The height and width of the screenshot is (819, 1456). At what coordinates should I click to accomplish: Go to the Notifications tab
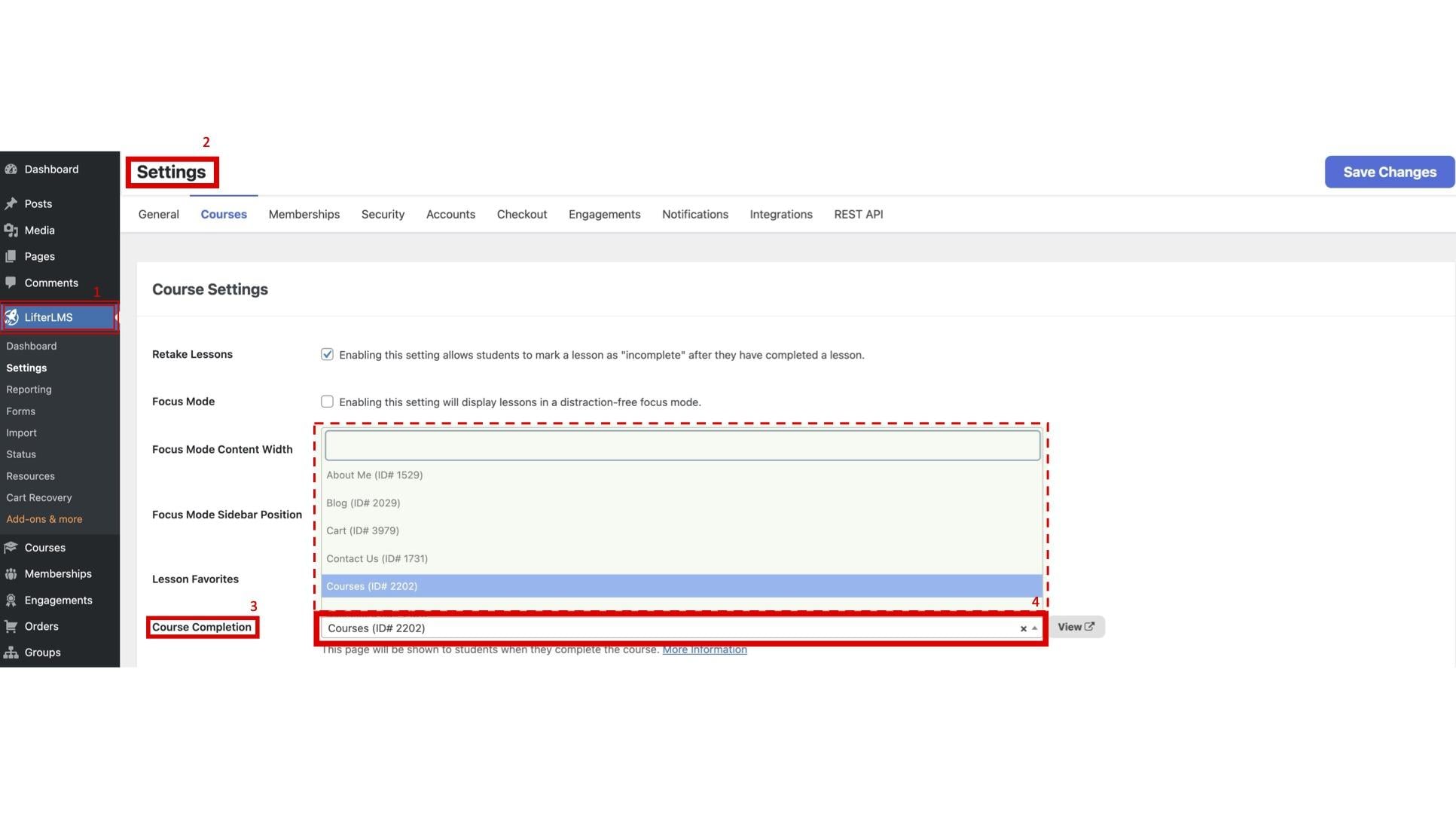click(x=695, y=215)
